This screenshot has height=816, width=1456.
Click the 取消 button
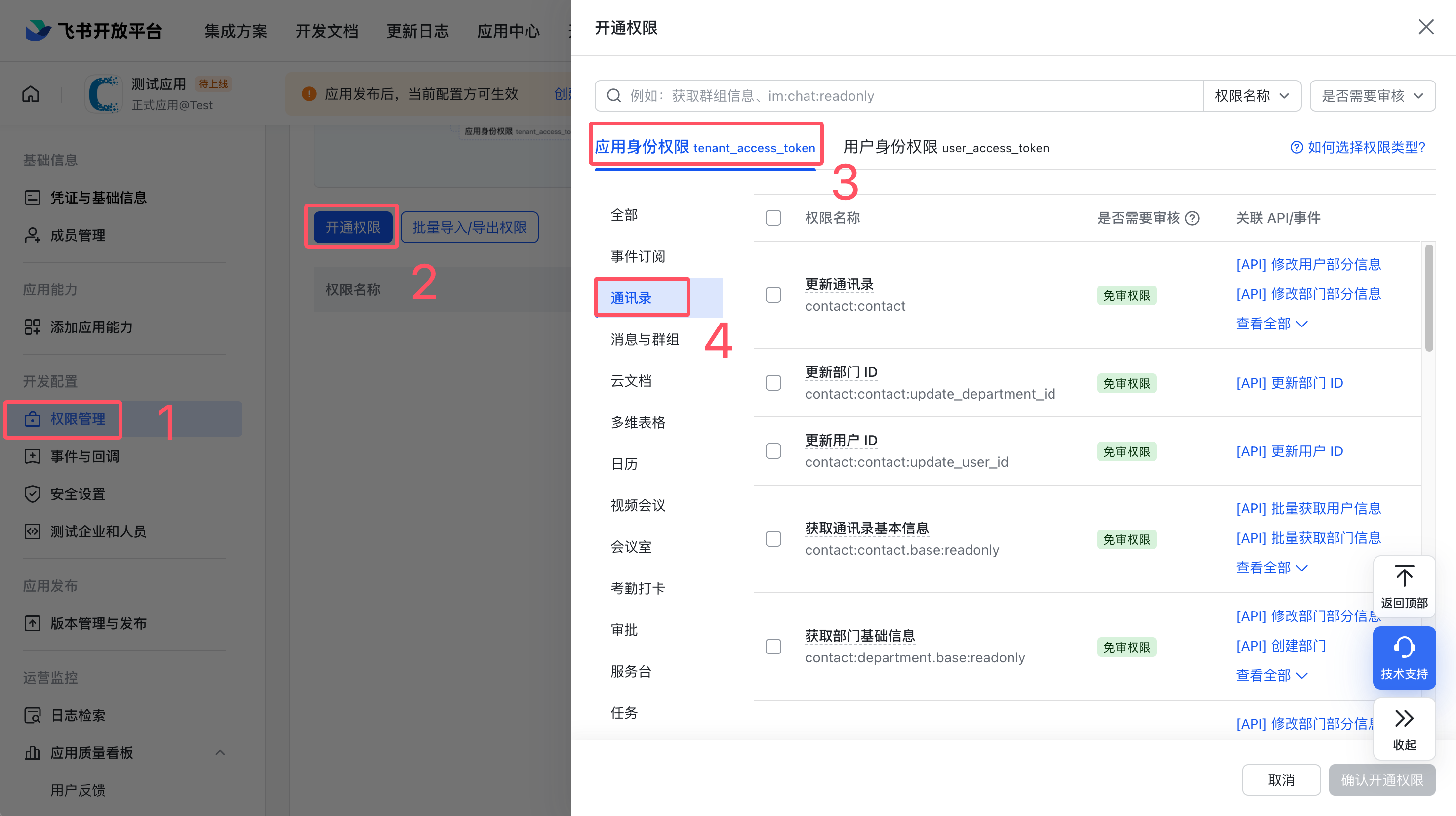pyautogui.click(x=1281, y=780)
